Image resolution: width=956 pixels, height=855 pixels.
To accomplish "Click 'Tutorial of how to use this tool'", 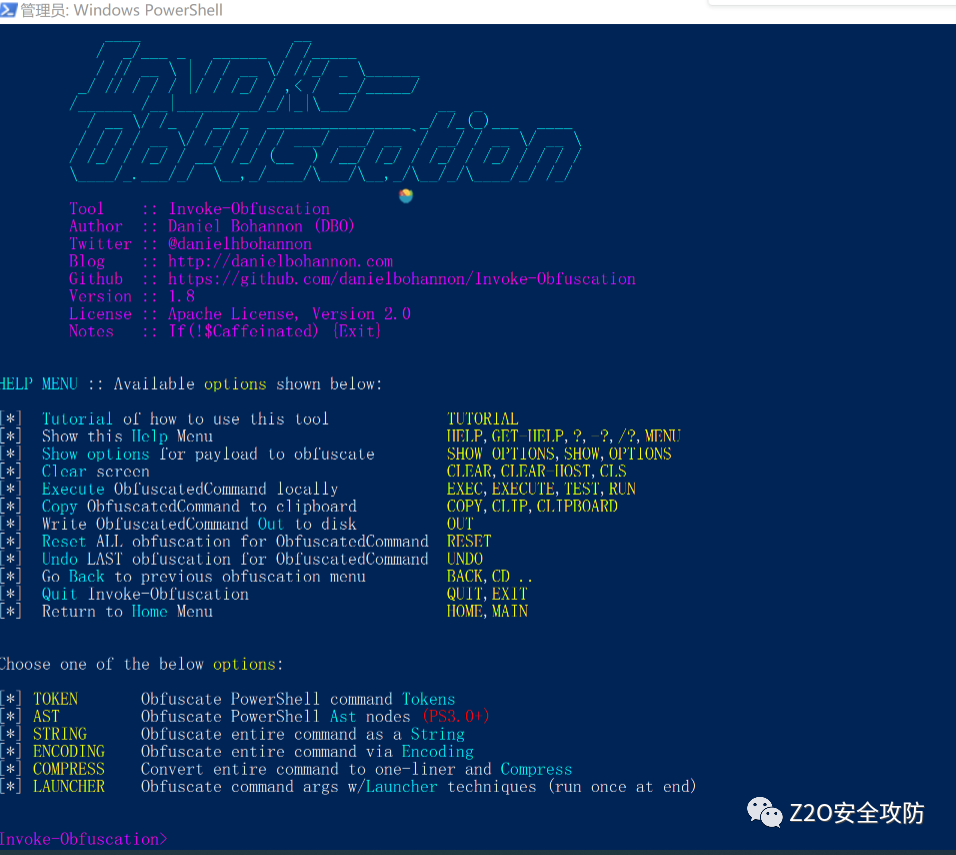I will coord(185,420).
